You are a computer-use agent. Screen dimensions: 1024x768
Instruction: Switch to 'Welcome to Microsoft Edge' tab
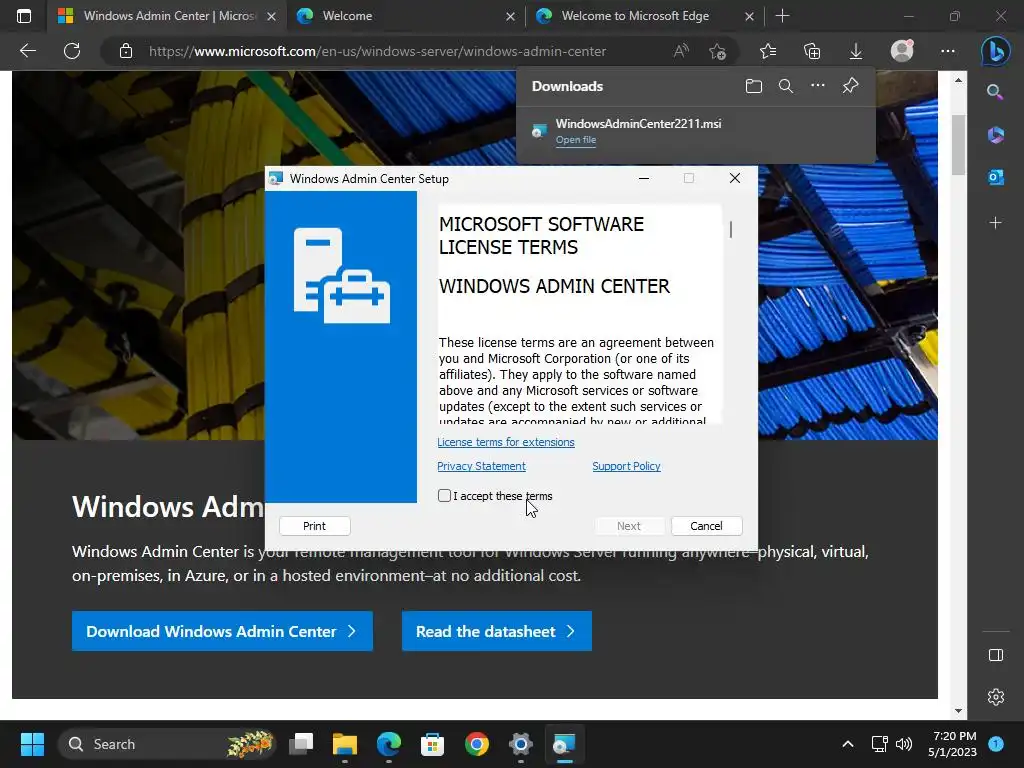tap(645, 16)
